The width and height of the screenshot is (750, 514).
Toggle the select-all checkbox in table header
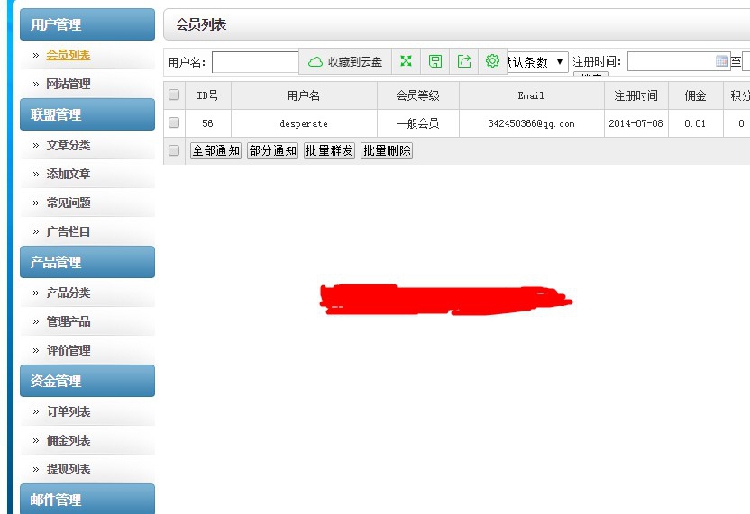174,95
